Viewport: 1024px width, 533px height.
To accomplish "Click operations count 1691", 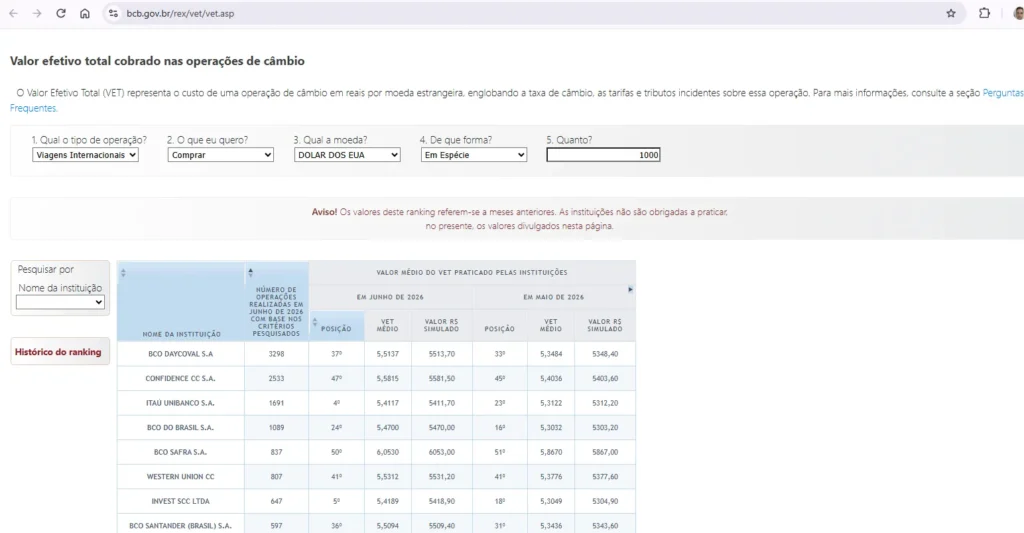I will (x=276, y=403).
